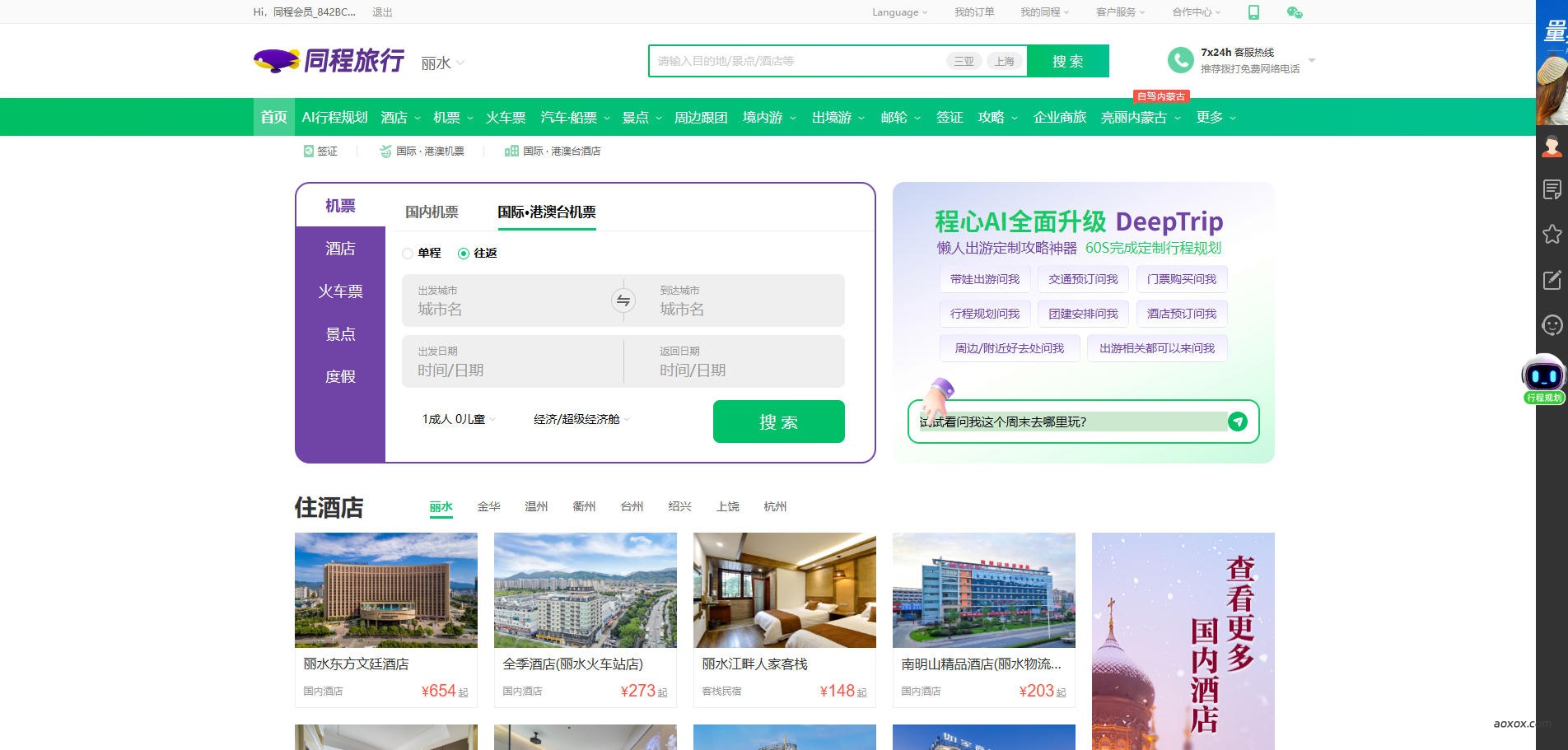Click the mobile app icon near customer service
The width and height of the screenshot is (1568, 750).
point(1253,12)
